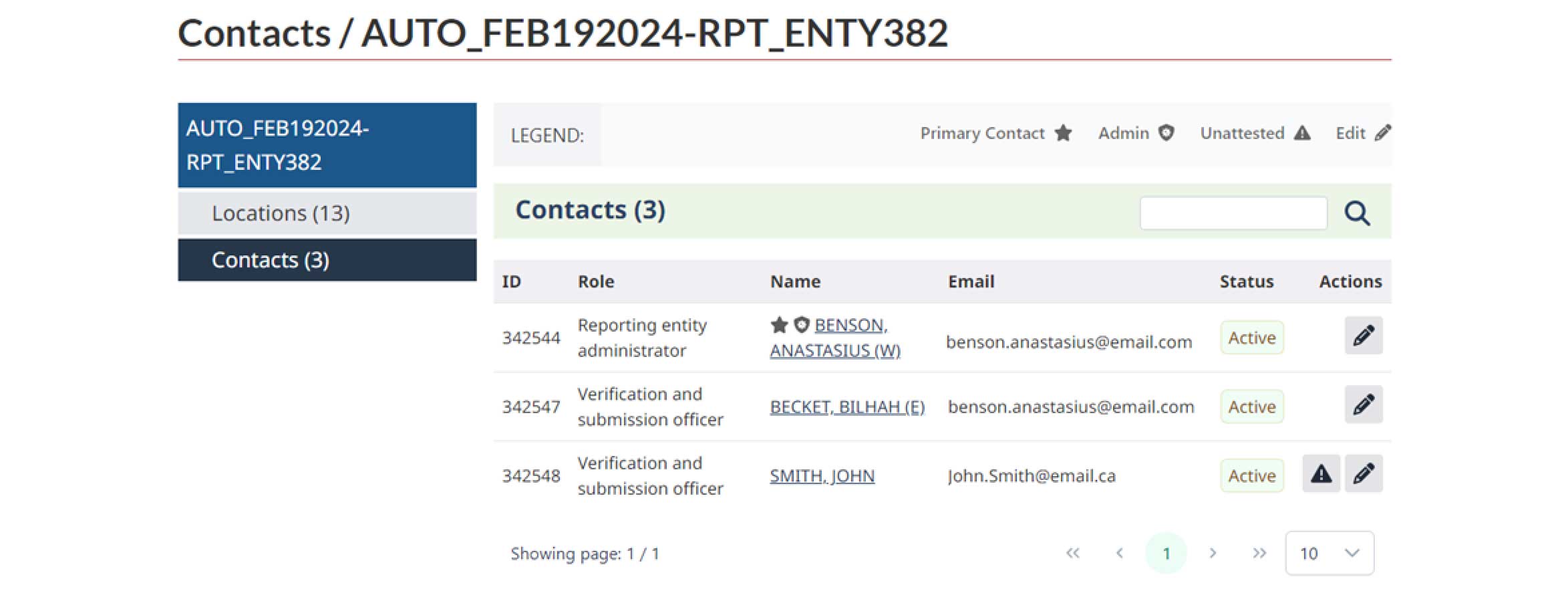Image resolution: width=1568 pixels, height=593 pixels.
Task: Go to the previous page arrow
Action: pos(1120,553)
